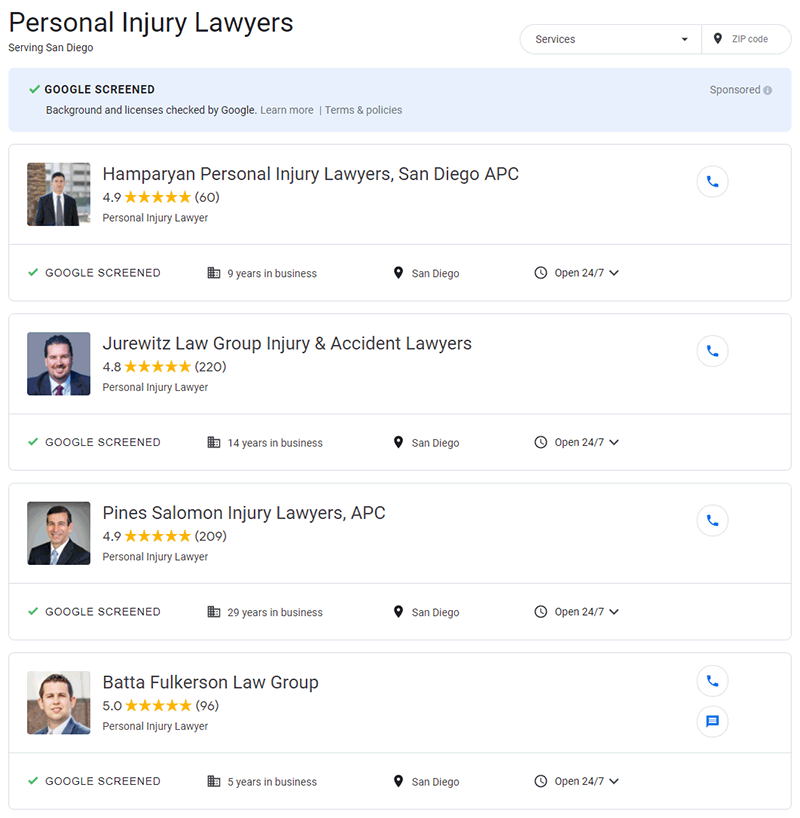The height and width of the screenshot is (818, 800).
Task: Click the clock icon in Hamparyan listing
Action: (541, 273)
